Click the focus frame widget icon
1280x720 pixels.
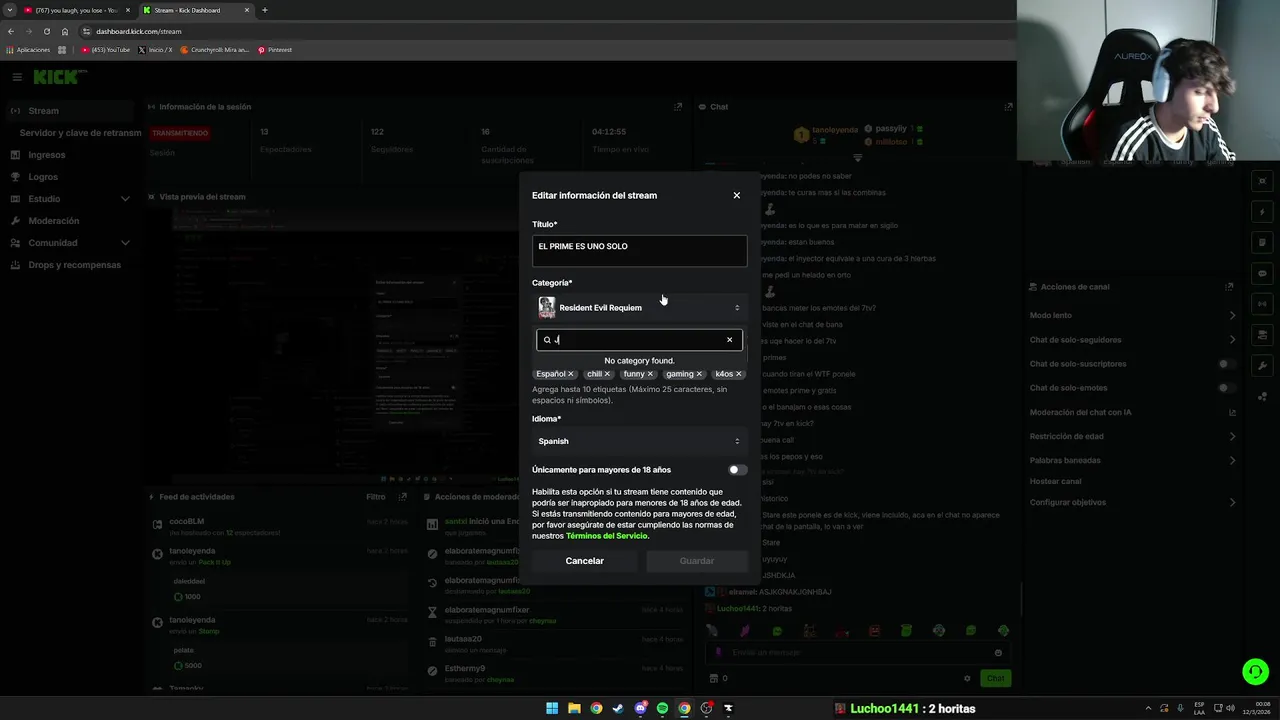pos(1263,181)
